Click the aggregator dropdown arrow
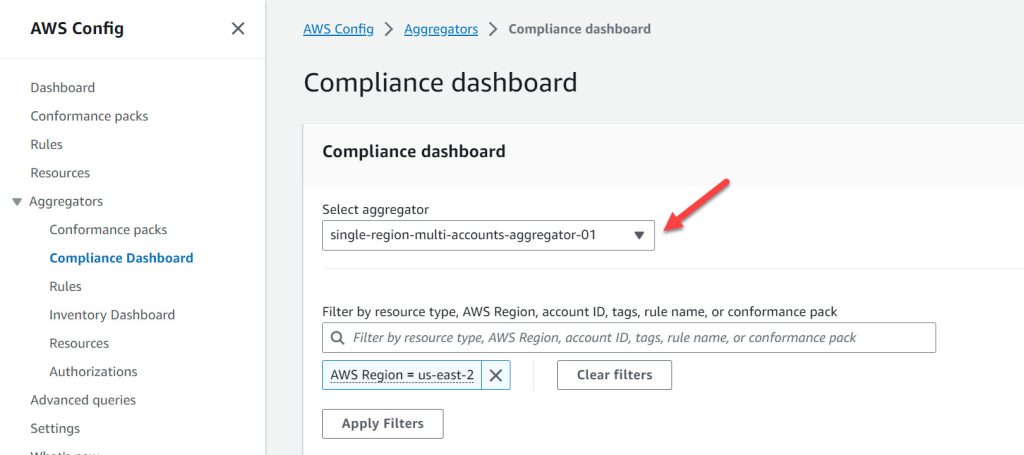 (639, 236)
